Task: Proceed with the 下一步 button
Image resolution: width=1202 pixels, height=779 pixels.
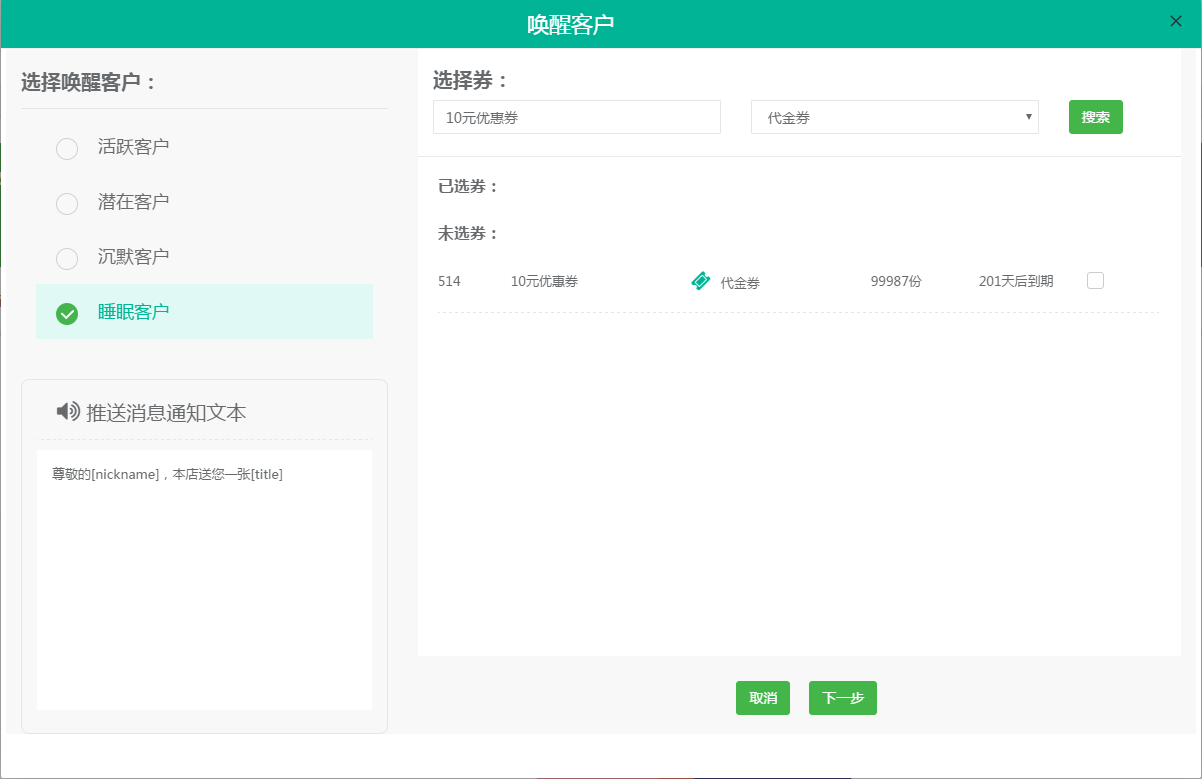Action: 842,698
